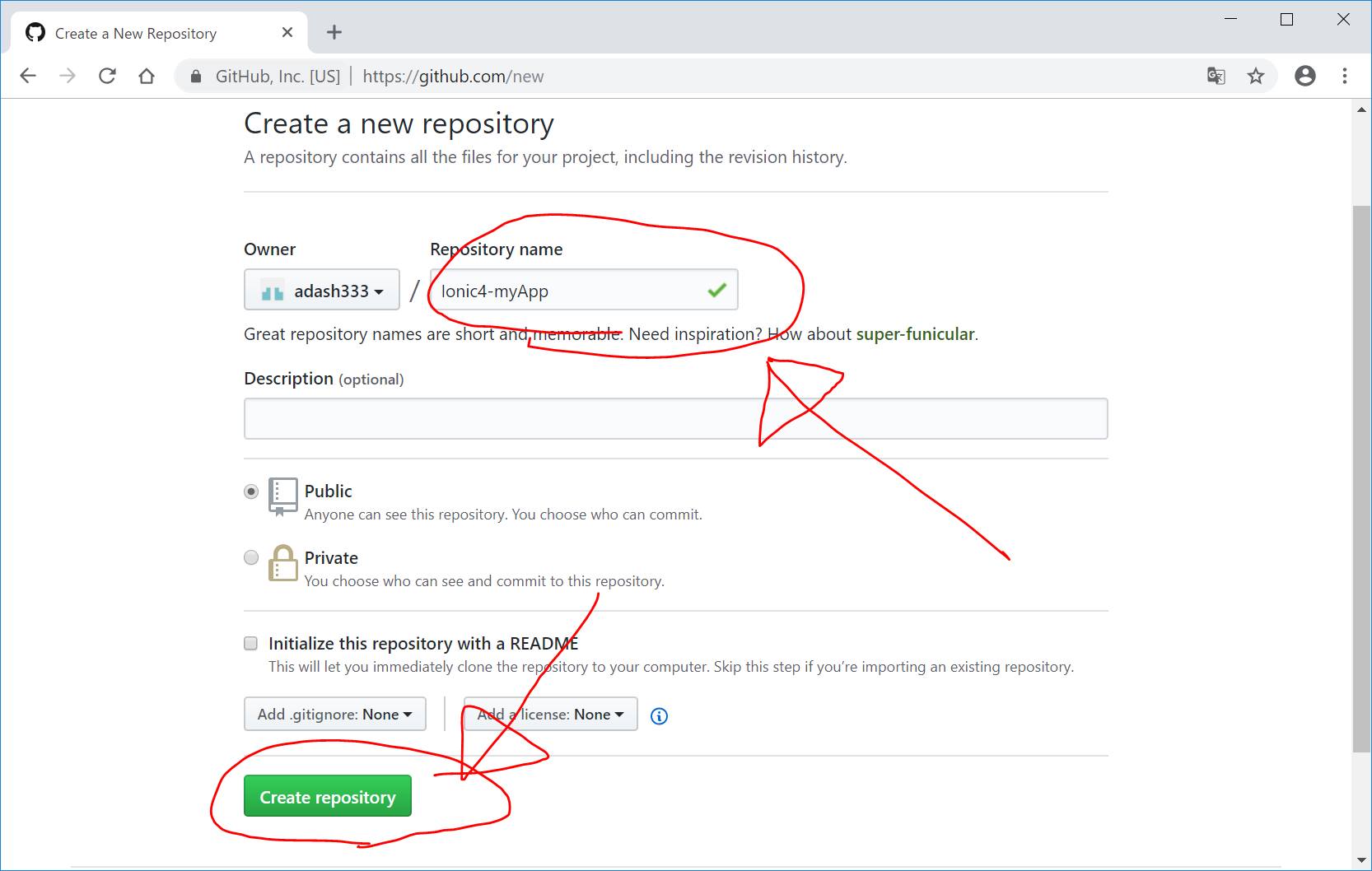
Task: Click the browser back arrow icon
Action: pos(28,77)
